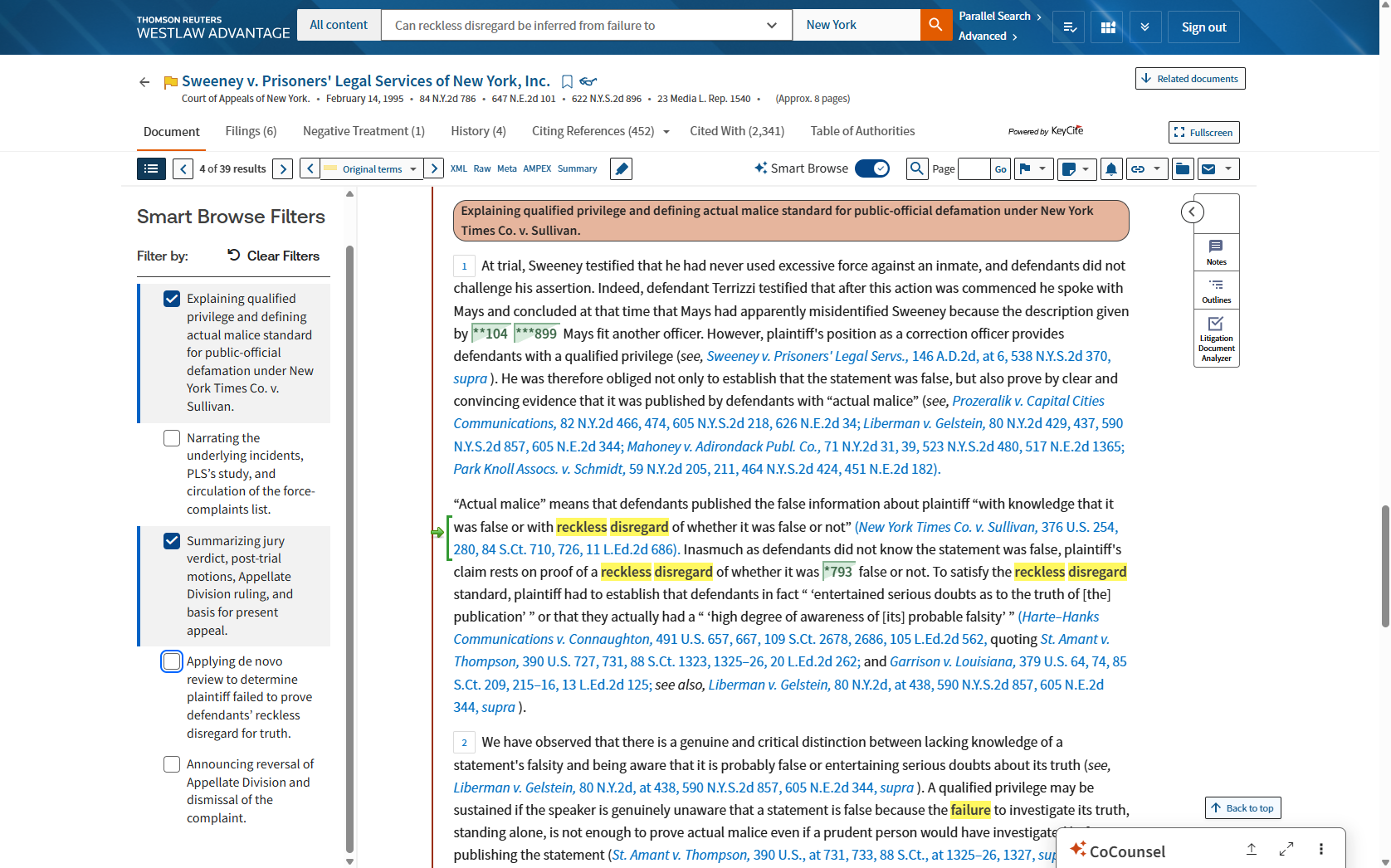The height and width of the screenshot is (868, 1391).
Task: Open the Litigation Document Analyzer tool
Action: (x=1216, y=339)
